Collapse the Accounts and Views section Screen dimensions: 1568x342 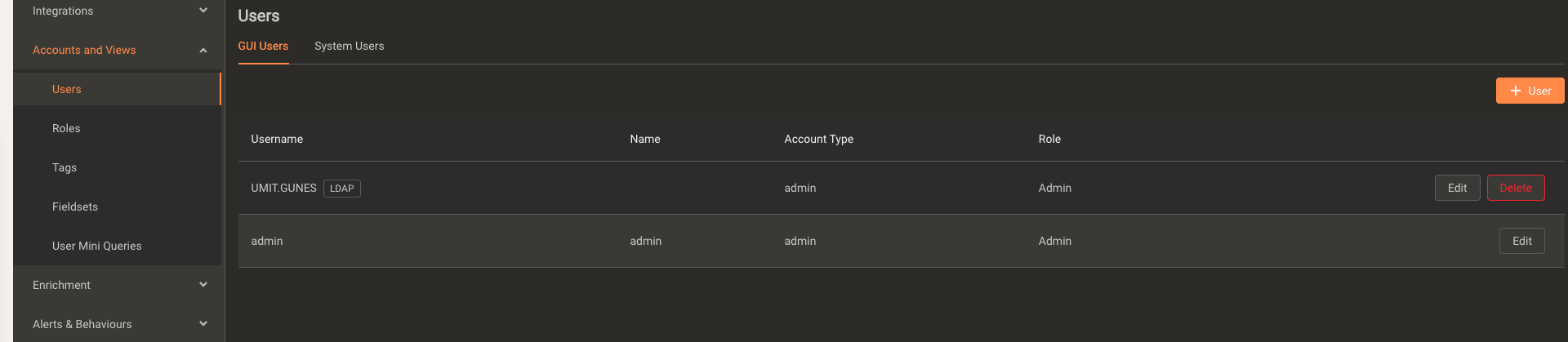[203, 51]
